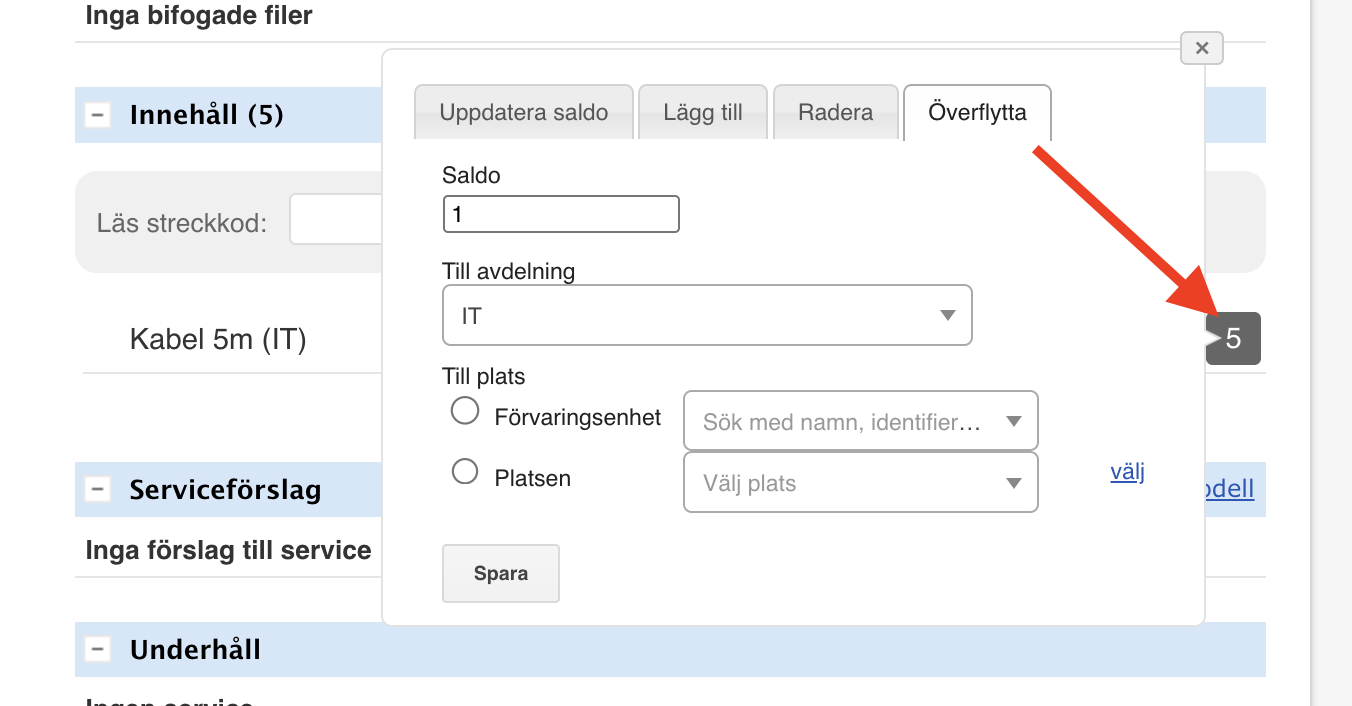Collapse the Innehåll (5) section
1352x706 pixels.
98,115
